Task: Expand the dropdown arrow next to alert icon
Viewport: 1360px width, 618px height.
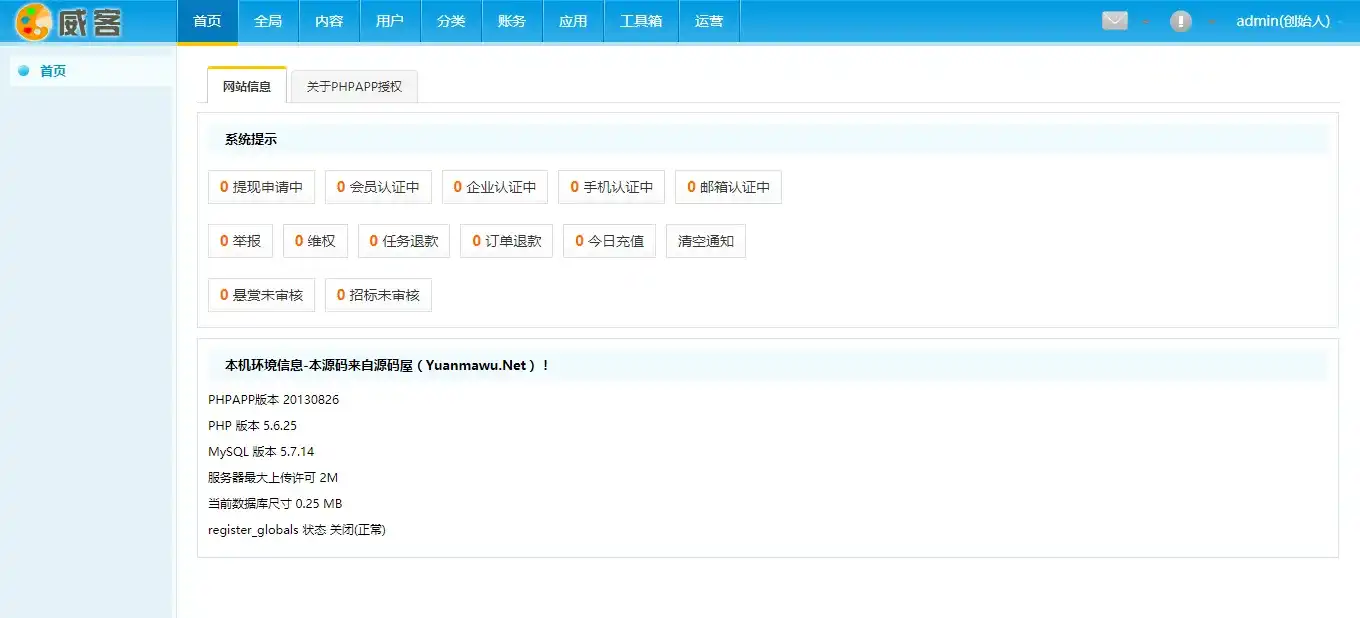Action: tap(1211, 22)
